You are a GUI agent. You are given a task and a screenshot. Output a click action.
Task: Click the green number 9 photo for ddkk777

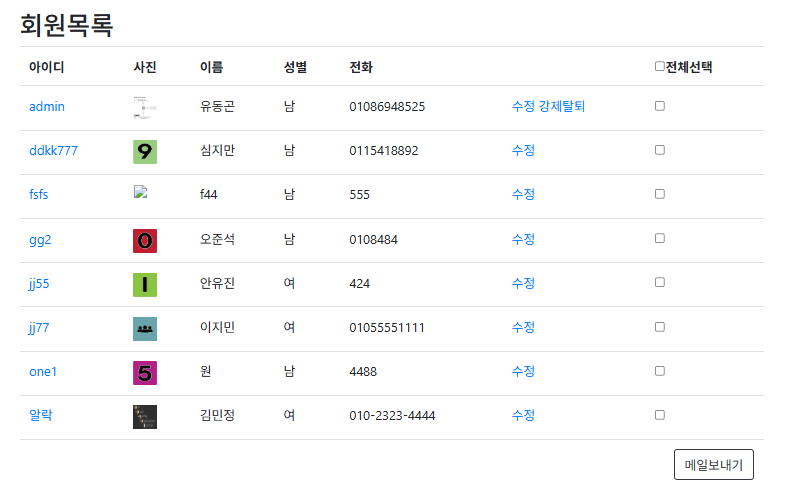(145, 152)
